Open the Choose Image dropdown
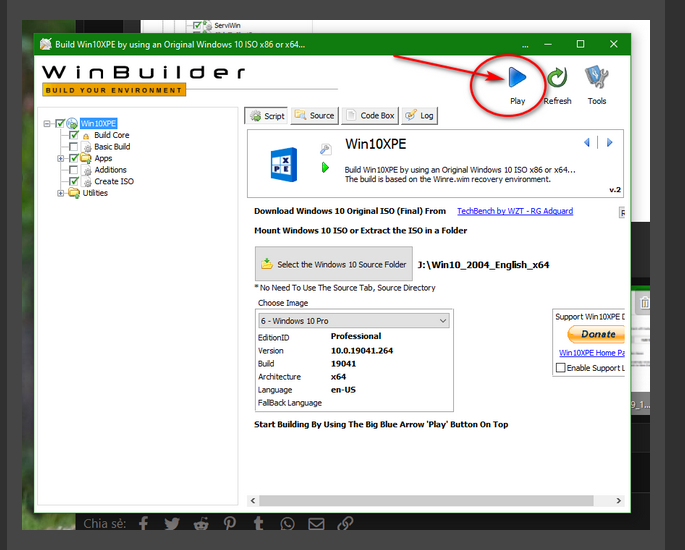Image resolution: width=685 pixels, height=550 pixels. [354, 321]
